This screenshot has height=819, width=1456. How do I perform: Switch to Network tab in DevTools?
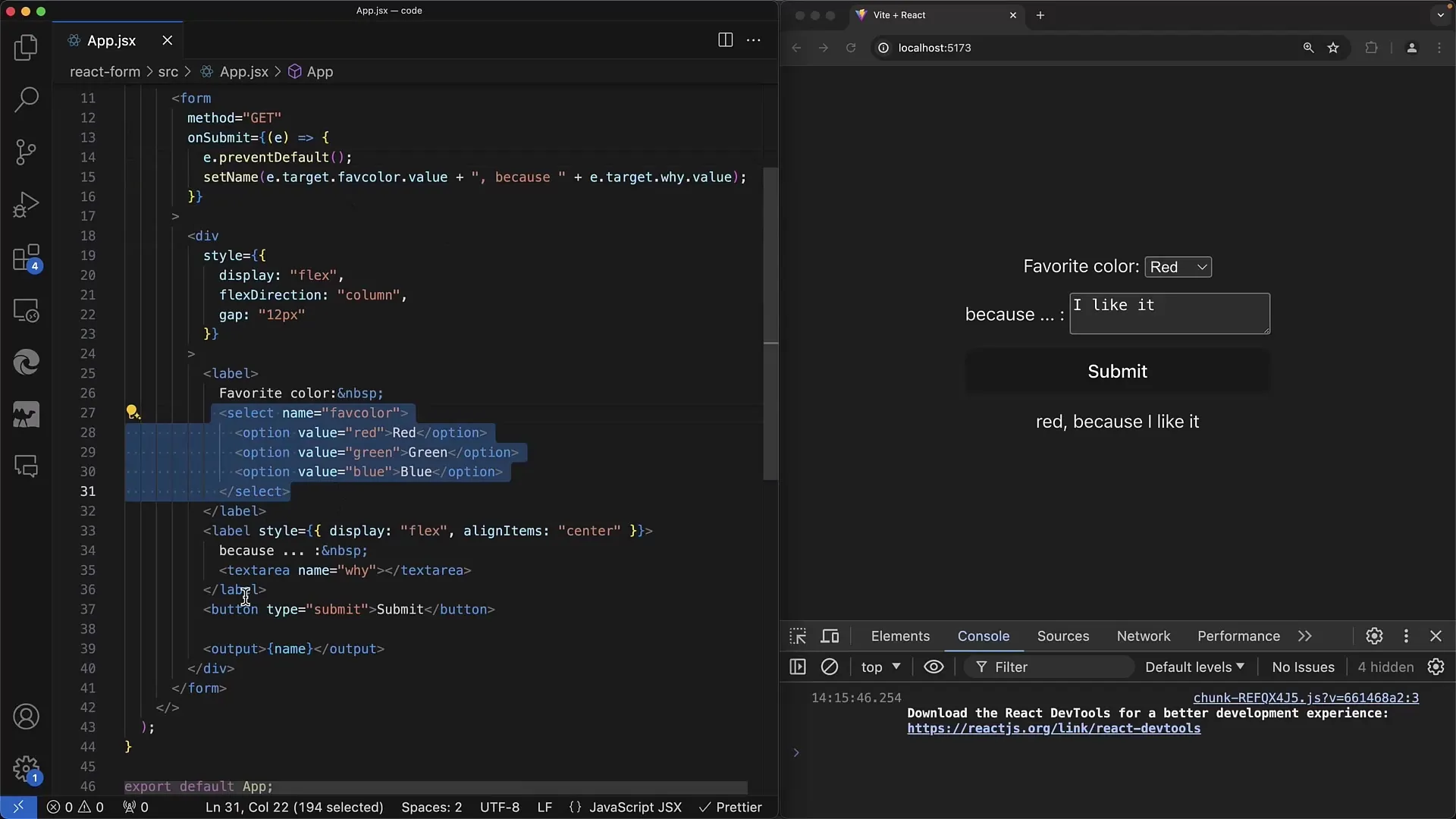(x=1143, y=636)
